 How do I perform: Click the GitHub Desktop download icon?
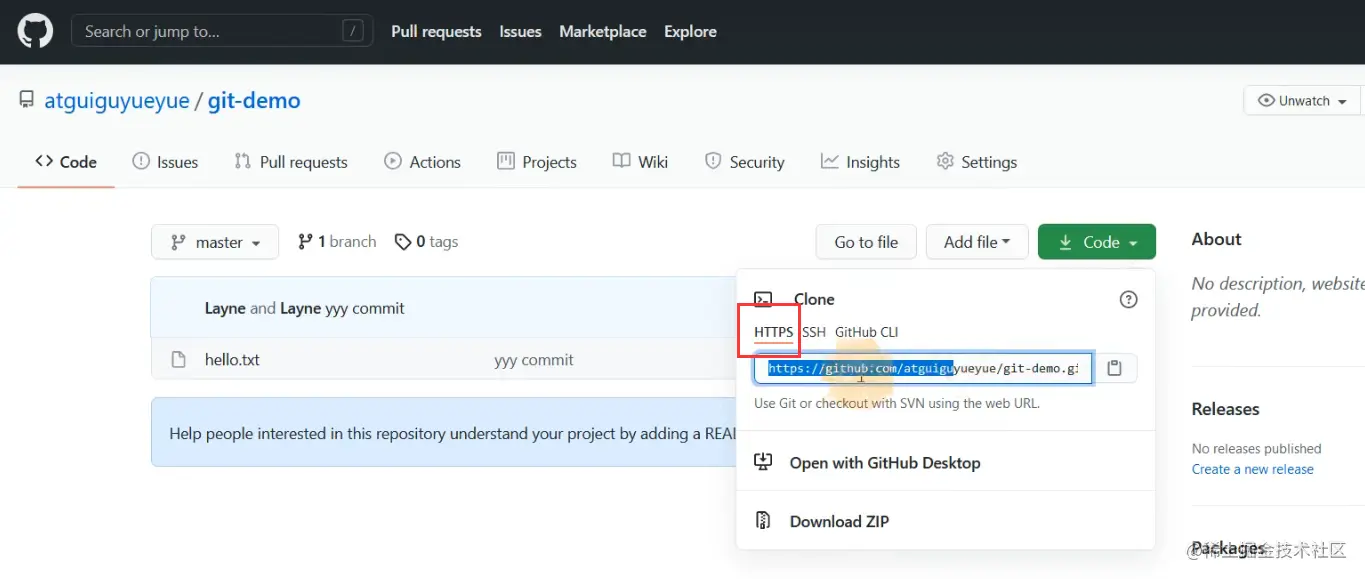(x=763, y=462)
